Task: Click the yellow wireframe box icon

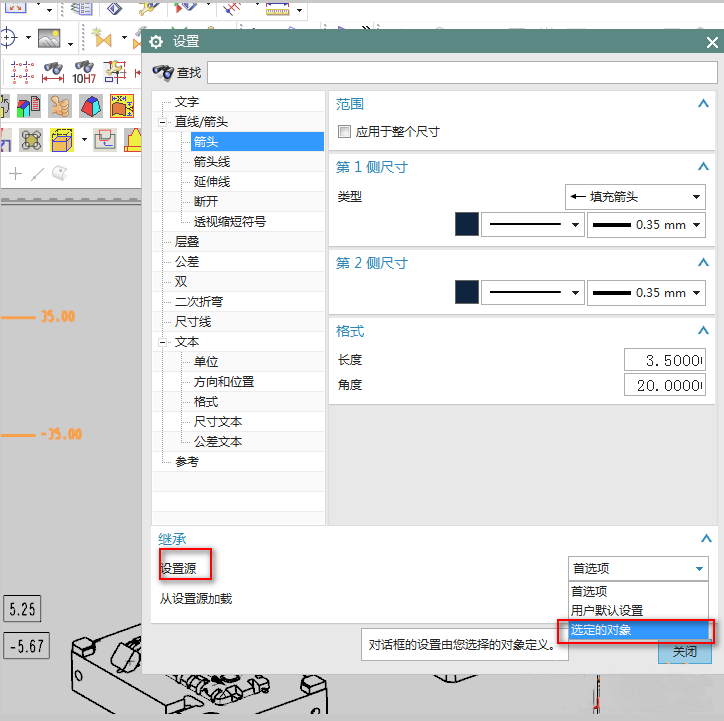Action: [x=62, y=139]
